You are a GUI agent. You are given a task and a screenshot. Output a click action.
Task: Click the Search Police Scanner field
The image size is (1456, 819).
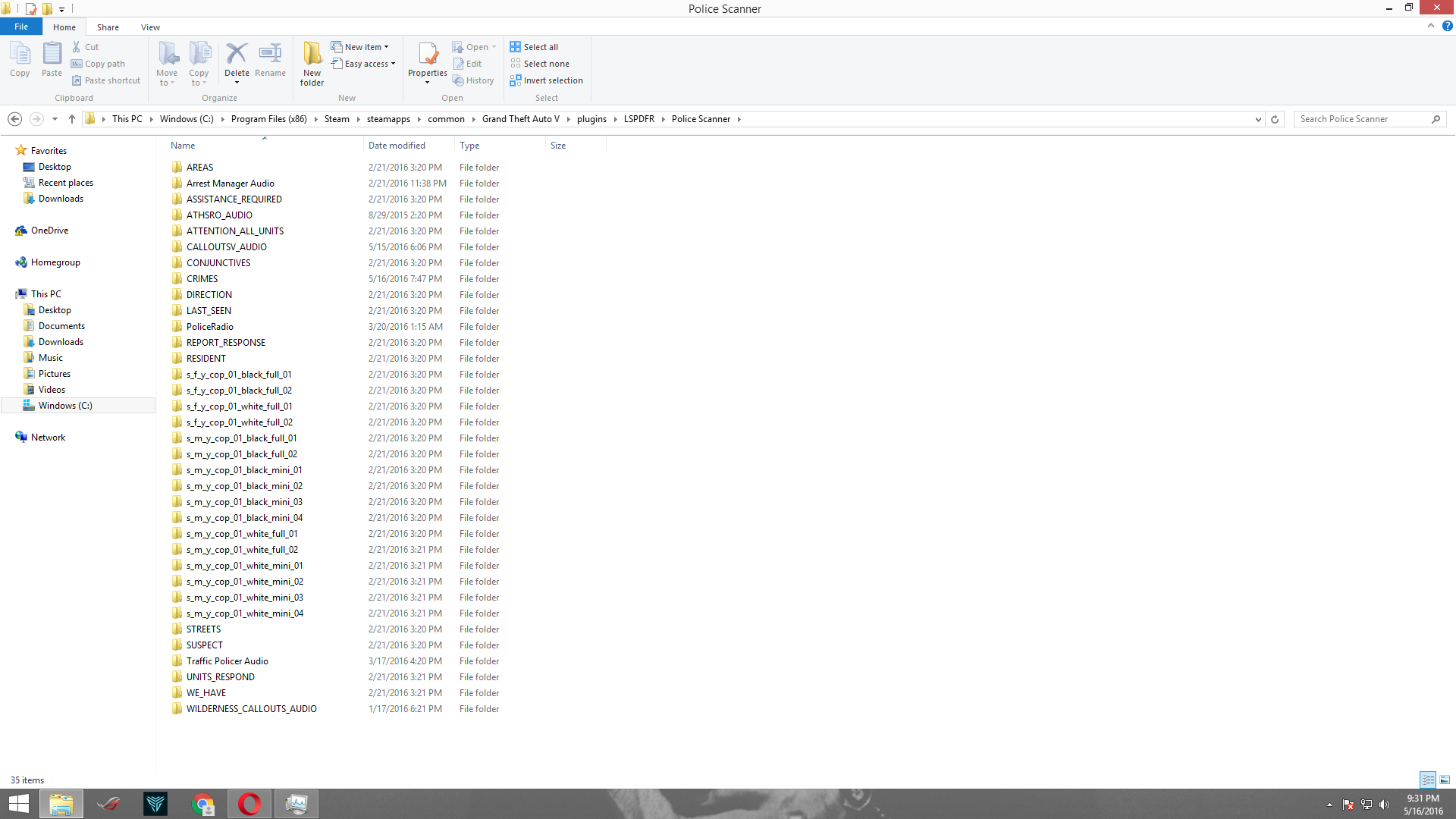tap(1361, 119)
